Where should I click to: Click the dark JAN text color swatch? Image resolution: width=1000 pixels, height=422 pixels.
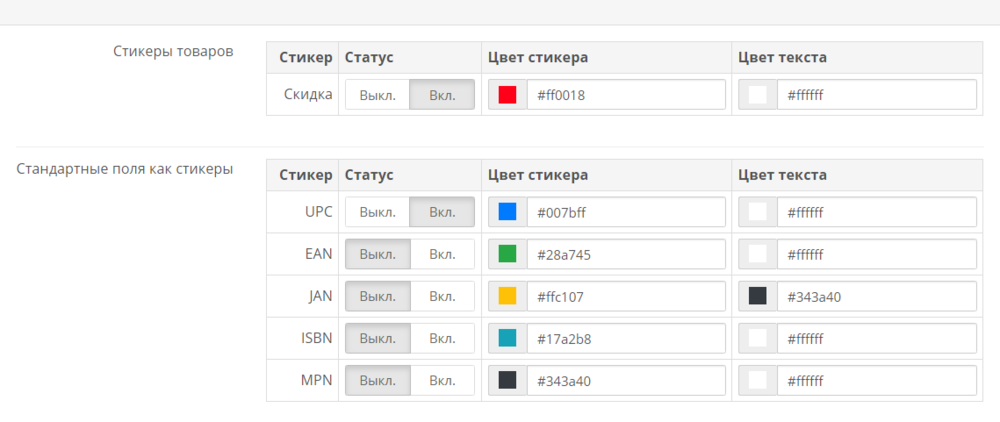coord(758,296)
